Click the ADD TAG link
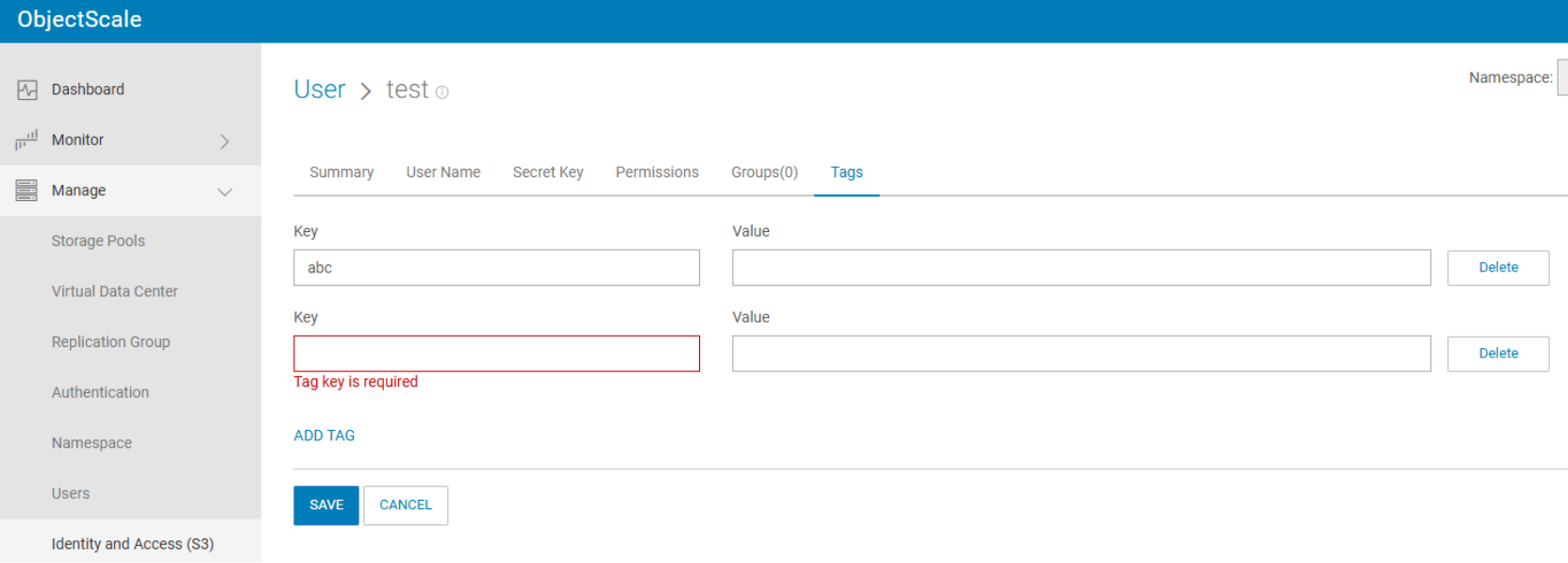The height and width of the screenshot is (563, 1568). pyautogui.click(x=325, y=436)
